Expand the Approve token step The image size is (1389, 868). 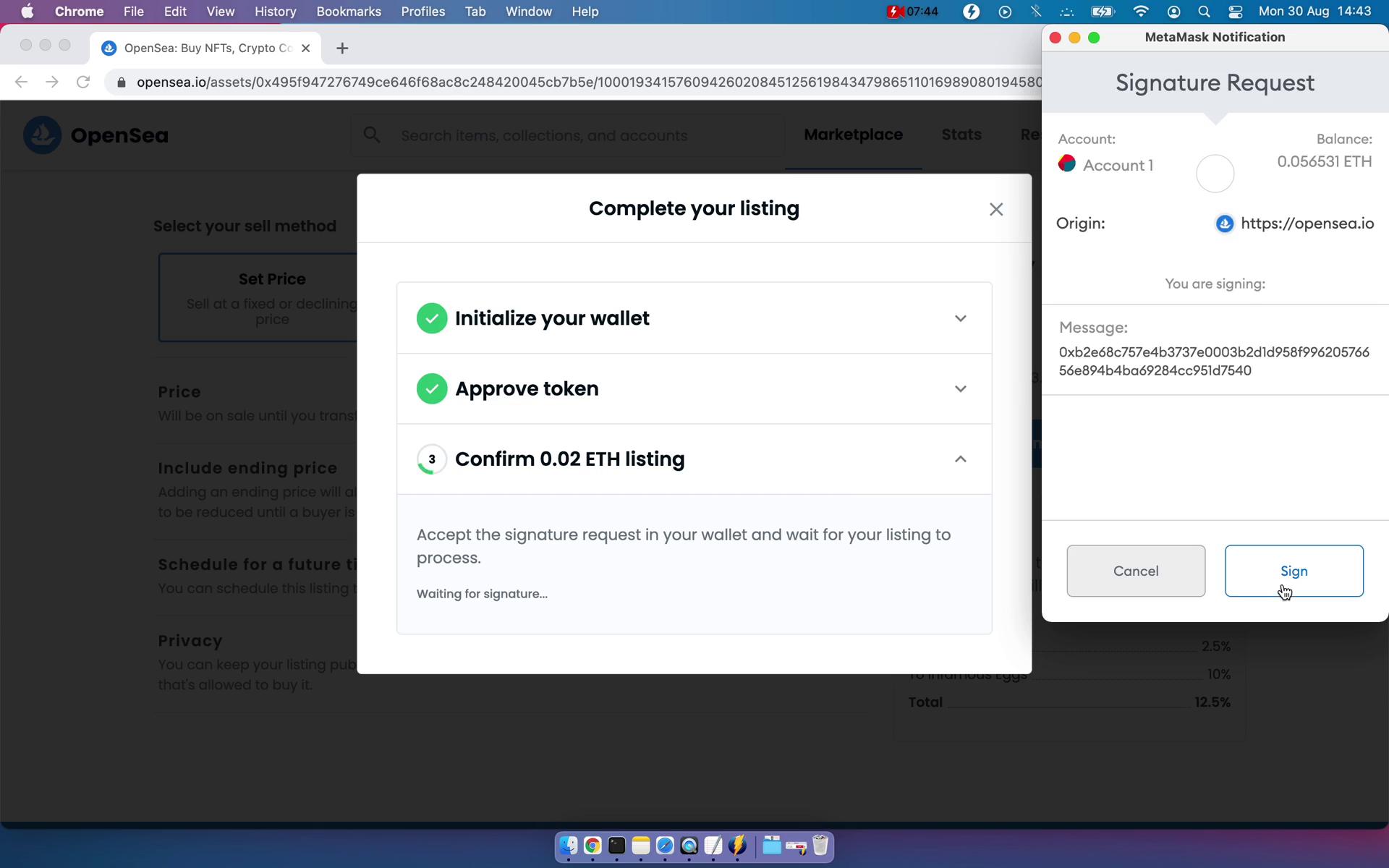pyautogui.click(x=960, y=389)
